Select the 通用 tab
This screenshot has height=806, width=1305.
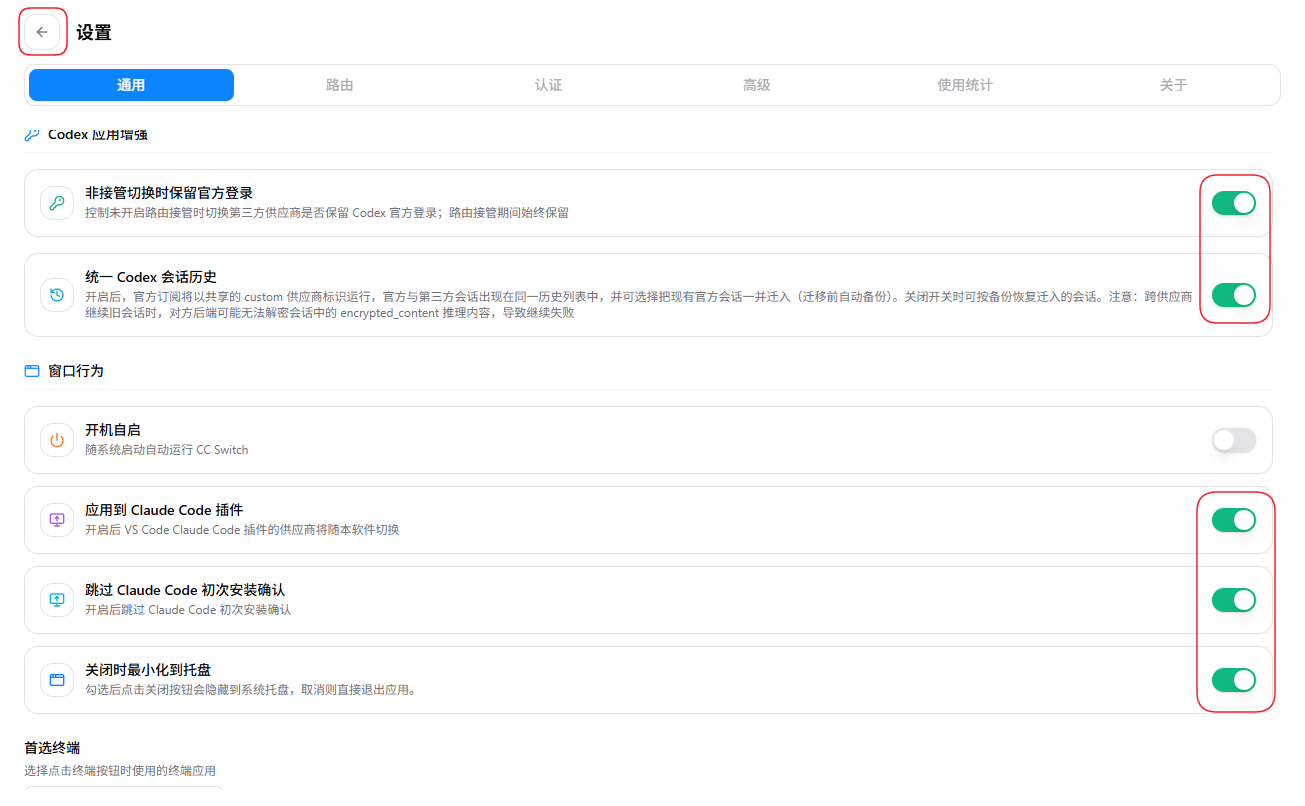pyautogui.click(x=131, y=85)
